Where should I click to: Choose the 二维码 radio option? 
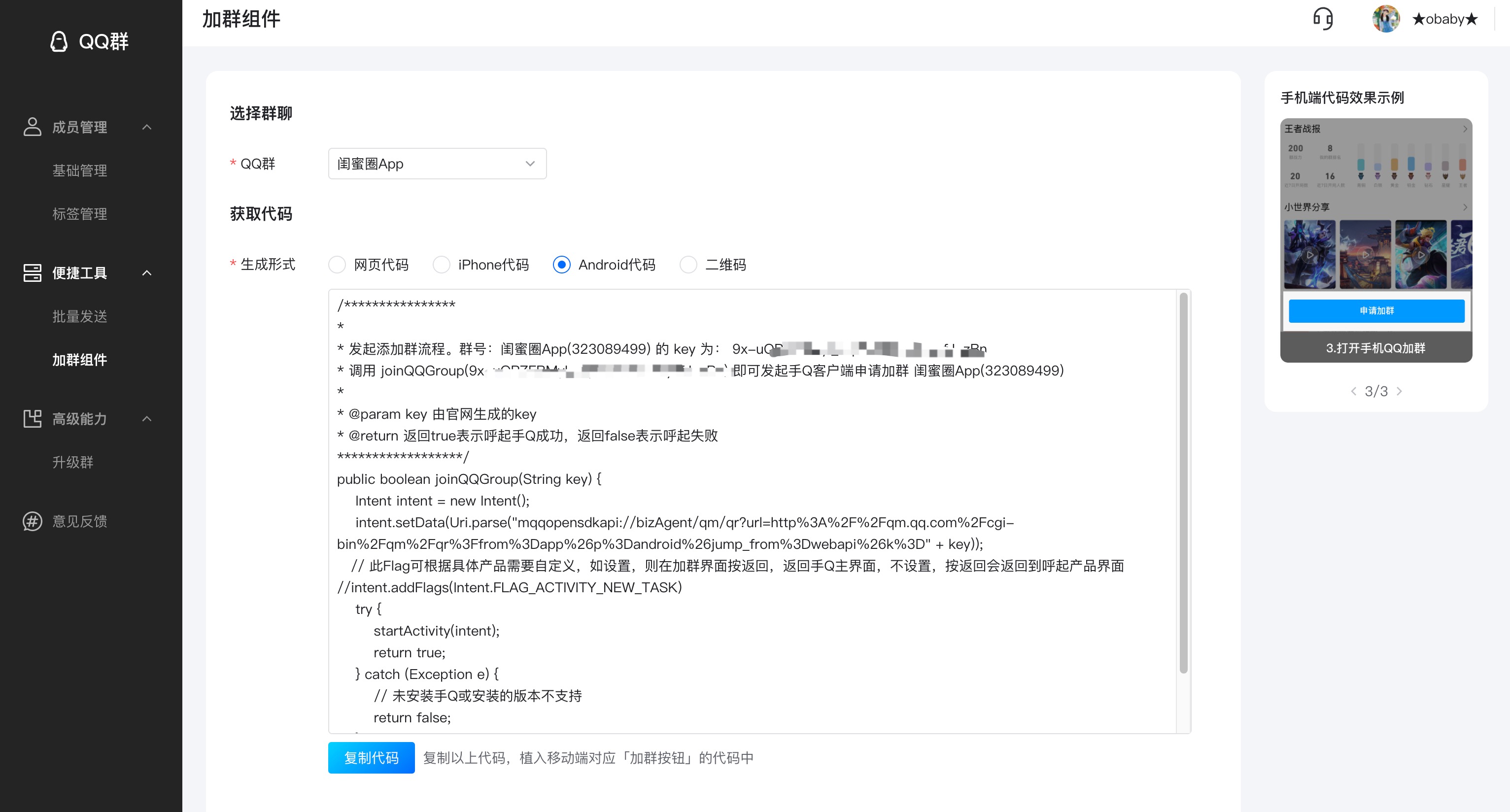tap(688, 265)
